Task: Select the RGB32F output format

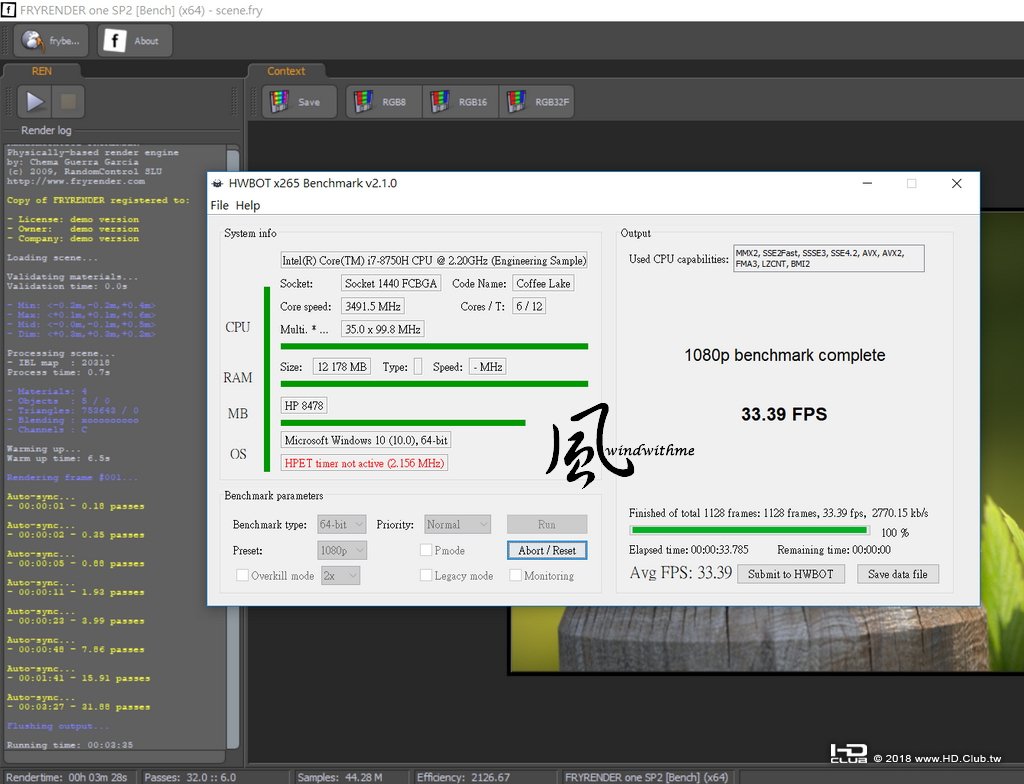Action: [x=537, y=102]
